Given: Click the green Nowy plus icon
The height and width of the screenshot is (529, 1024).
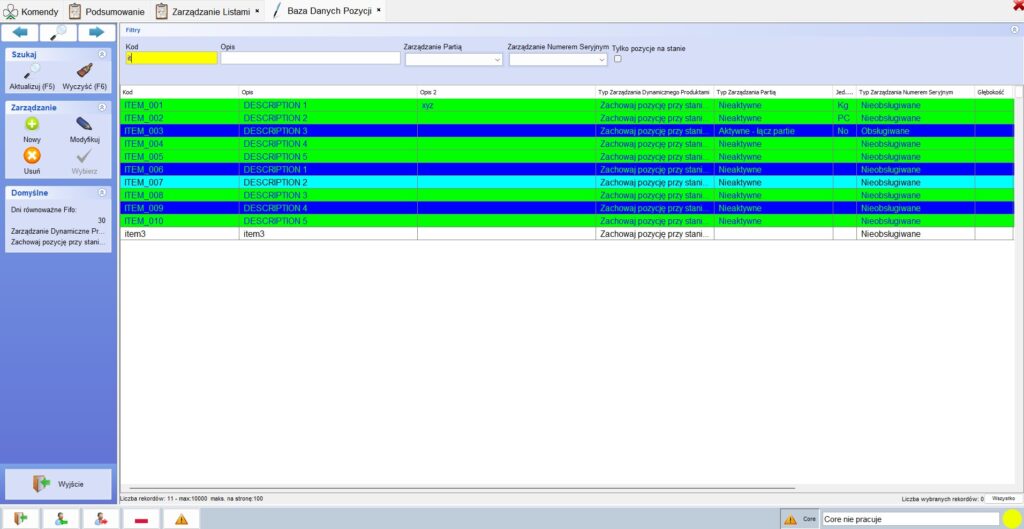Looking at the screenshot, I should (x=32, y=124).
